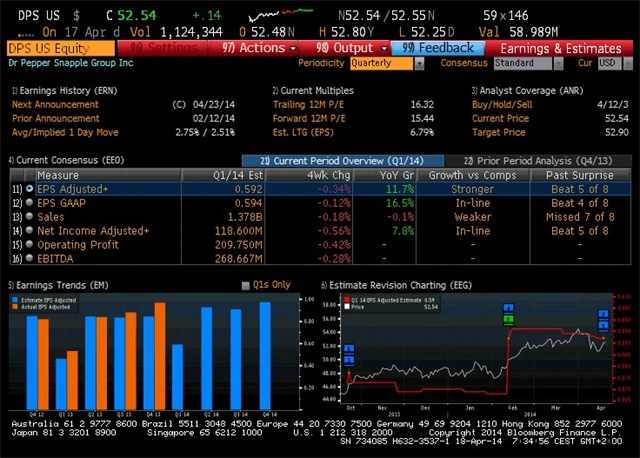Enable the Q1s Only checkbox
Screen dimensions: 640x458
tap(247, 285)
